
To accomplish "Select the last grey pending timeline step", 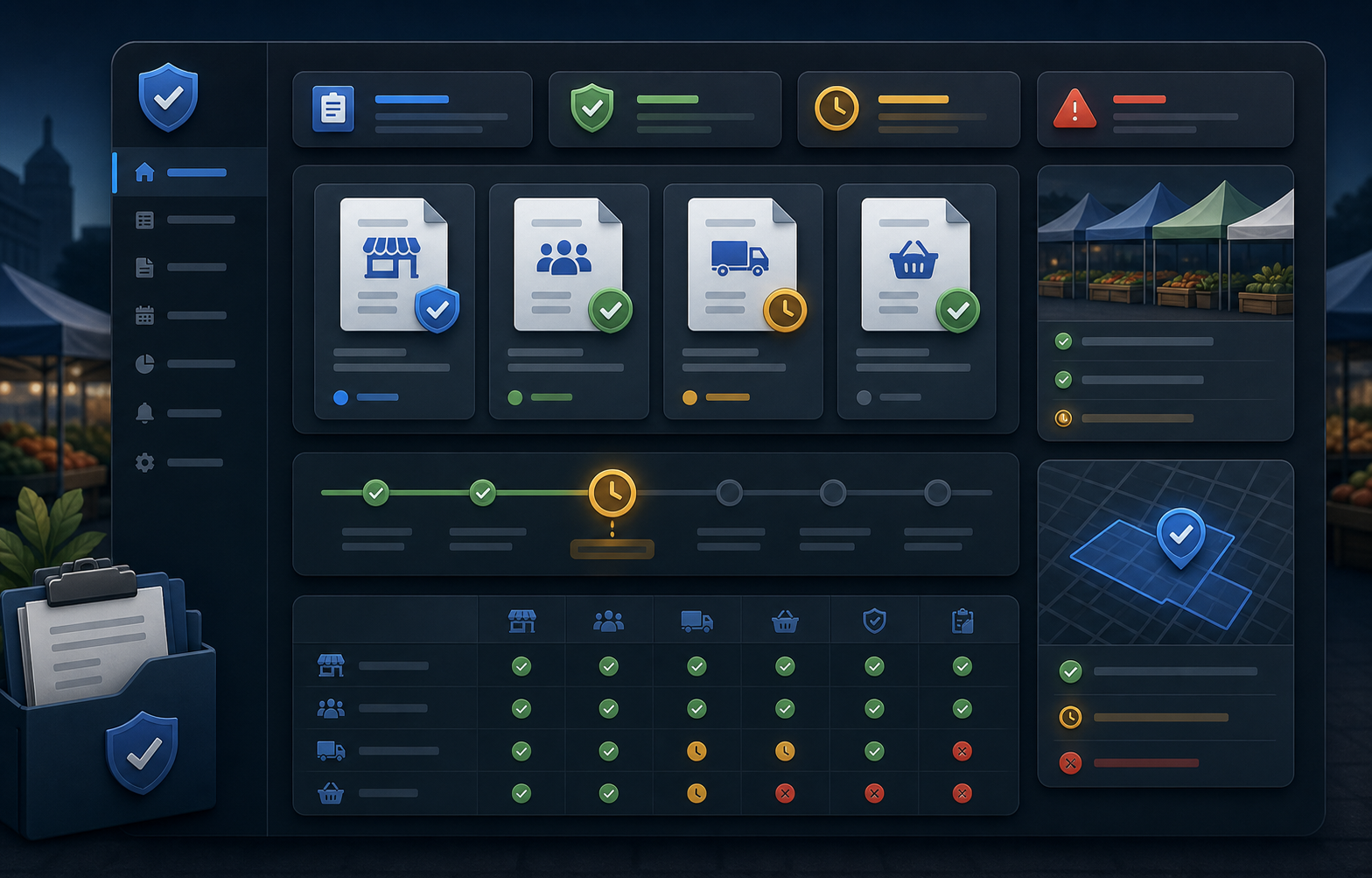I will (937, 493).
